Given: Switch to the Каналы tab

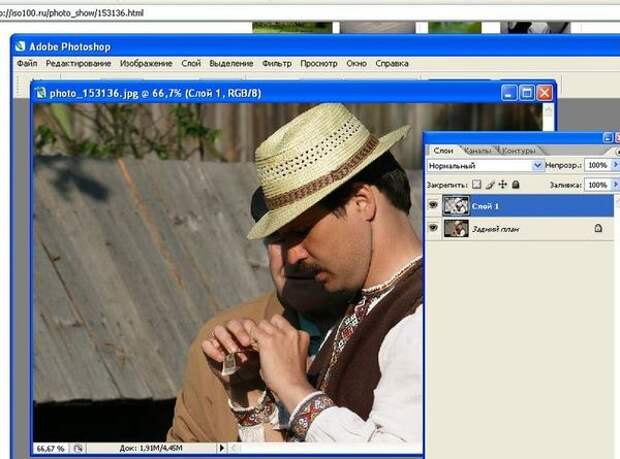Looking at the screenshot, I should [x=477, y=151].
